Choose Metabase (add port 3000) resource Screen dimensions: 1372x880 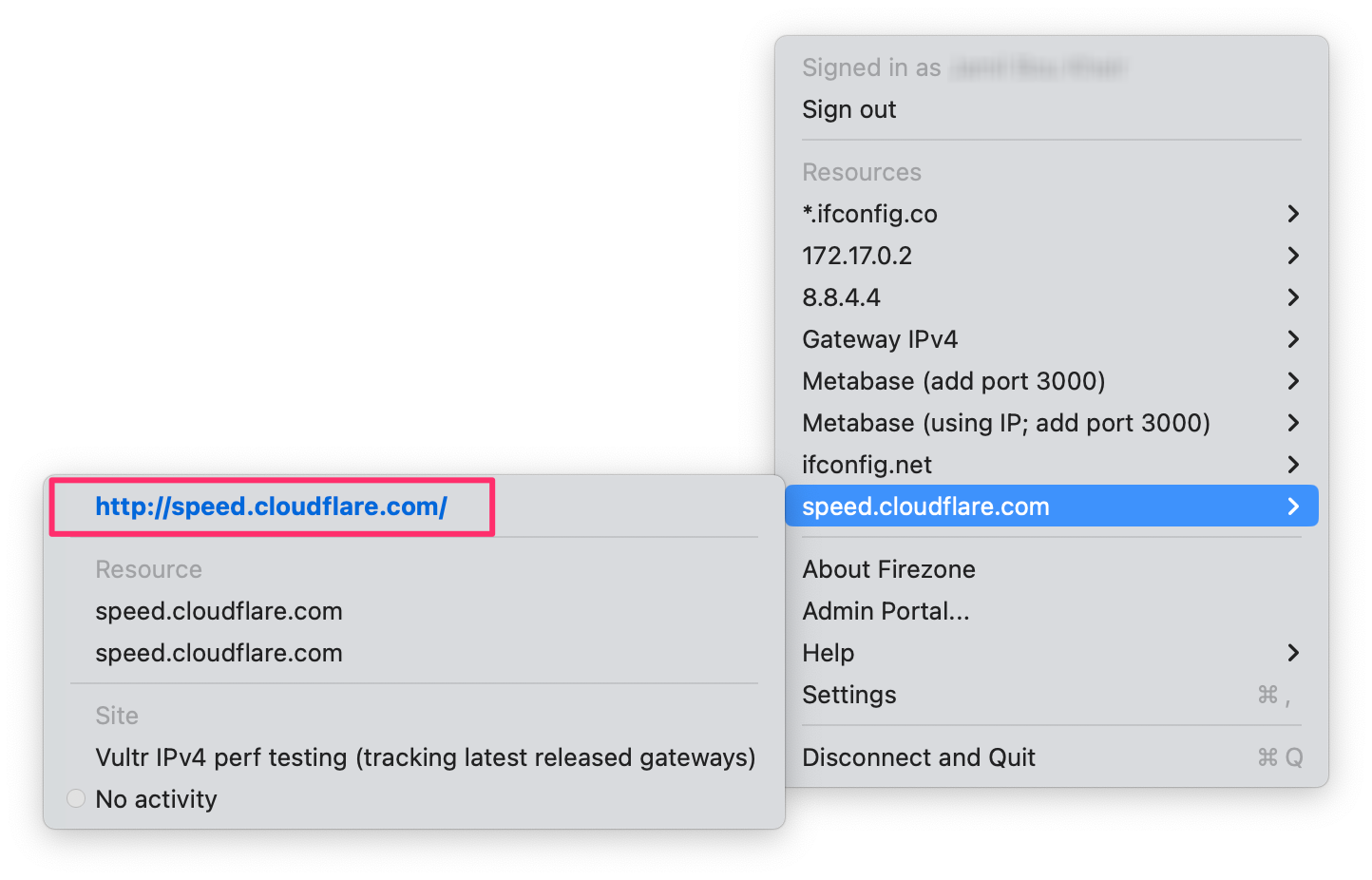coord(953,381)
